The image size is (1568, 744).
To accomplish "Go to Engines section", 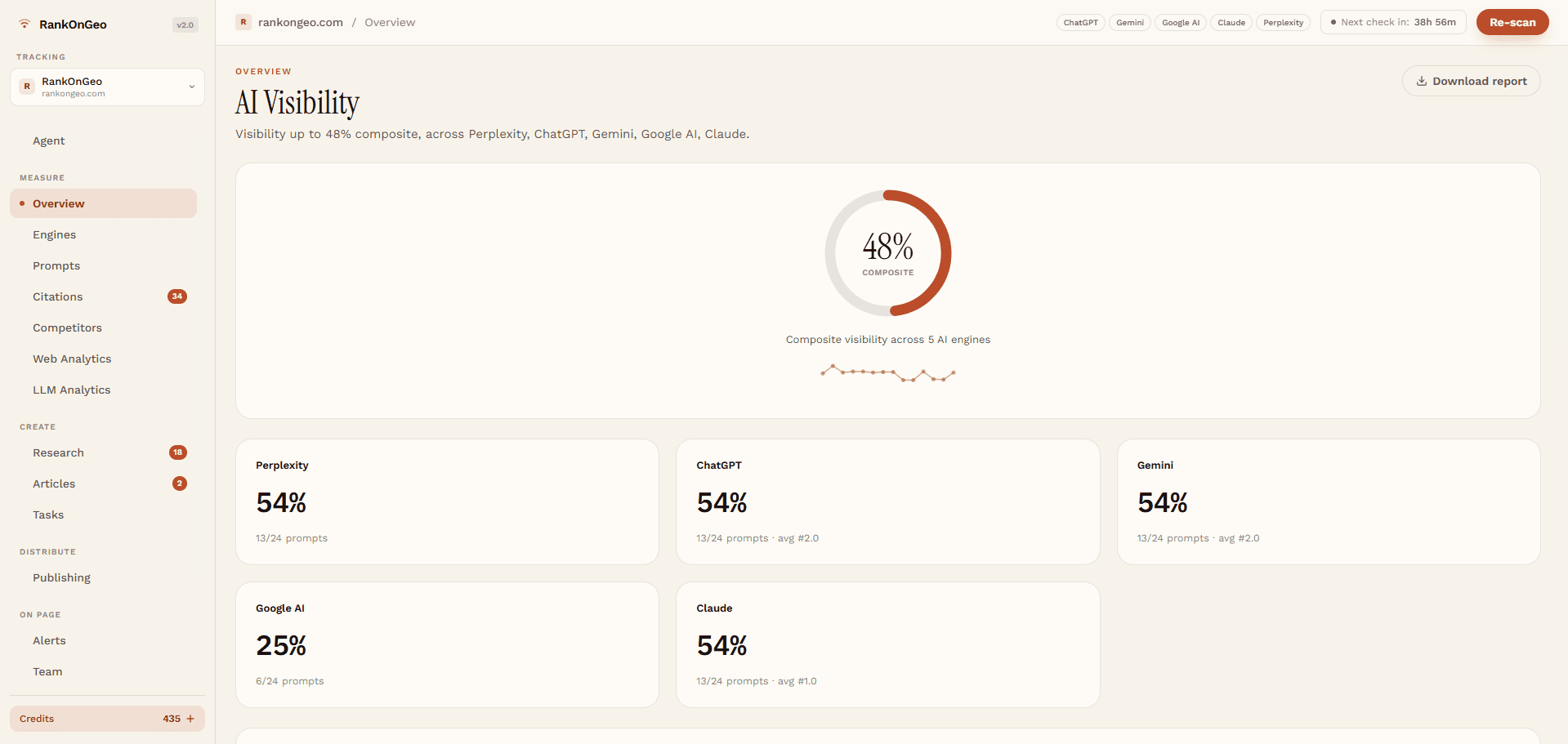I will click(x=103, y=234).
